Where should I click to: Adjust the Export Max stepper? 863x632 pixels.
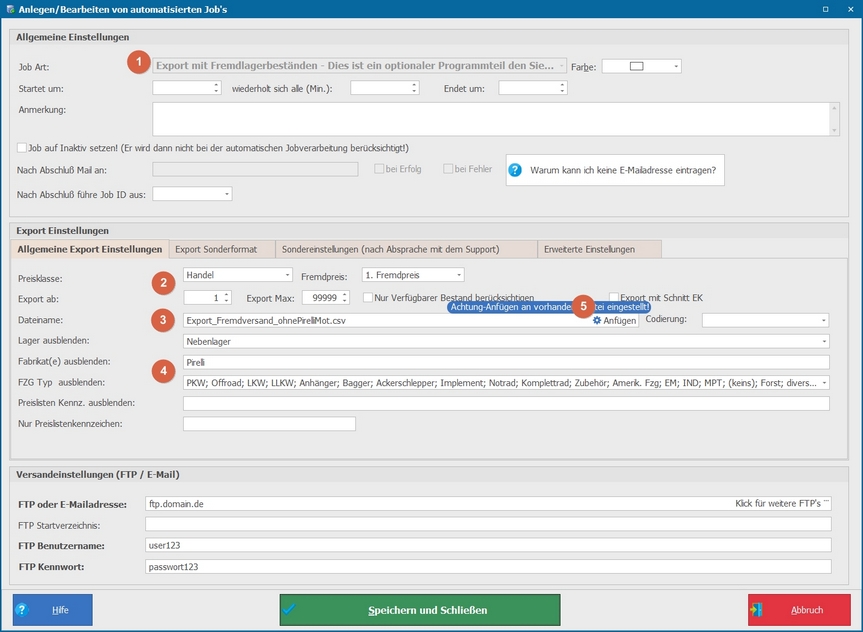pos(345,298)
